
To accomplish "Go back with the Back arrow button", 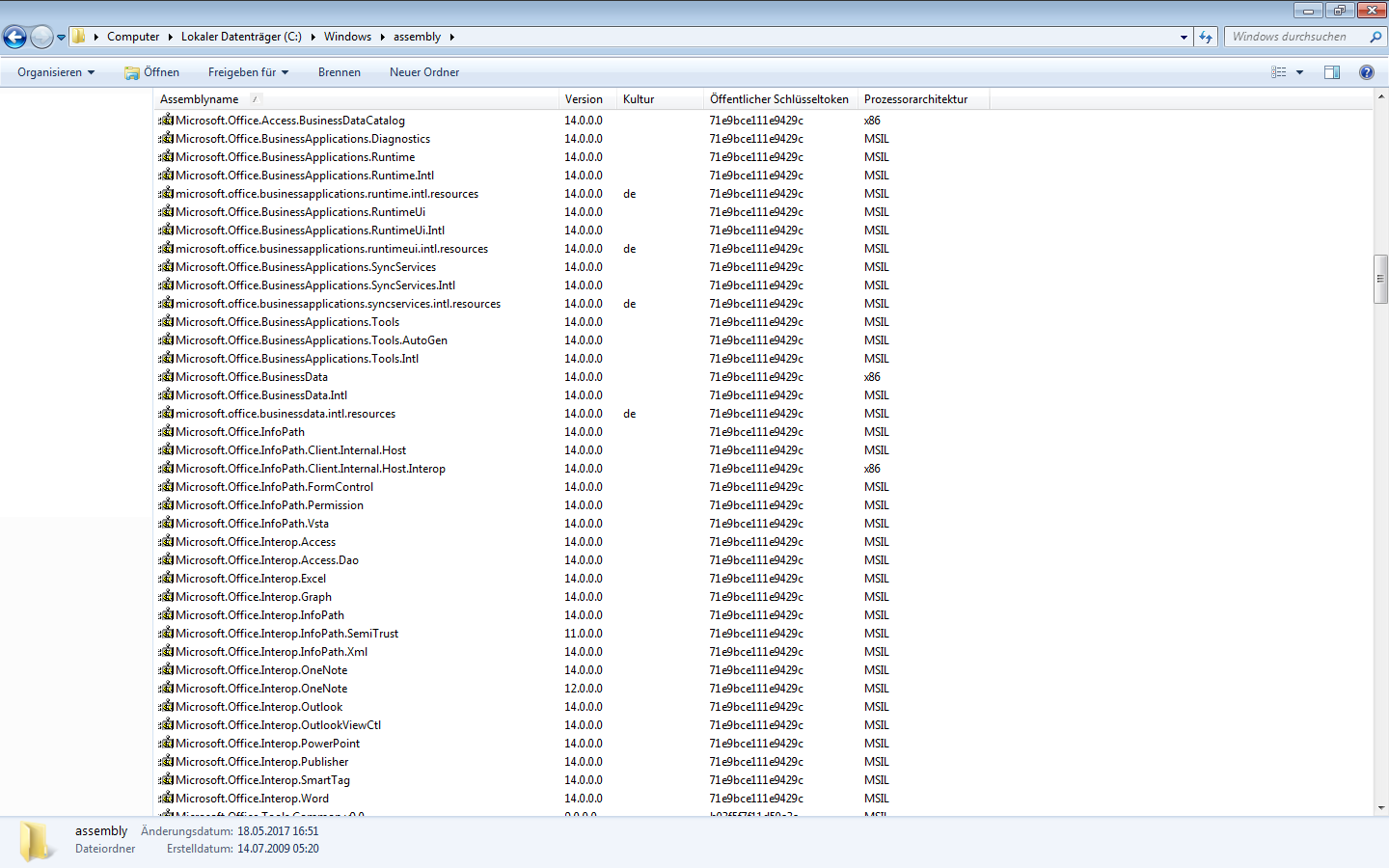I will tap(14, 37).
